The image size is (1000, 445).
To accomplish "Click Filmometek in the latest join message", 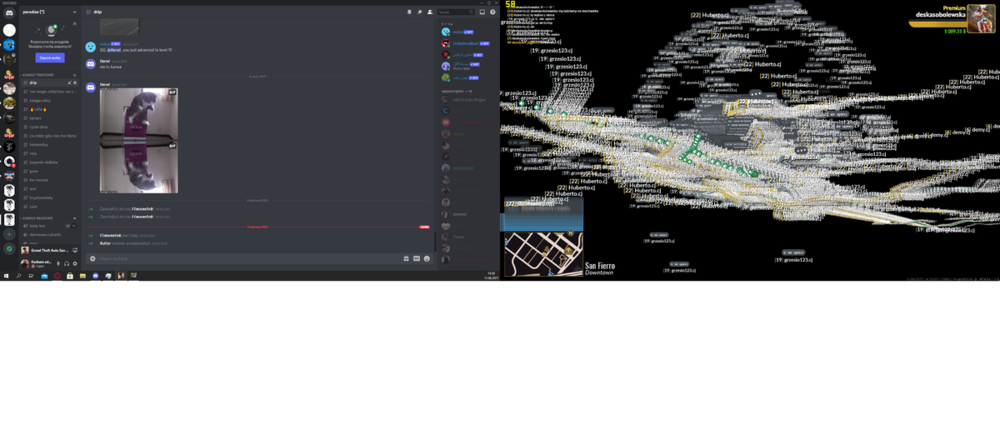I will point(109,236).
